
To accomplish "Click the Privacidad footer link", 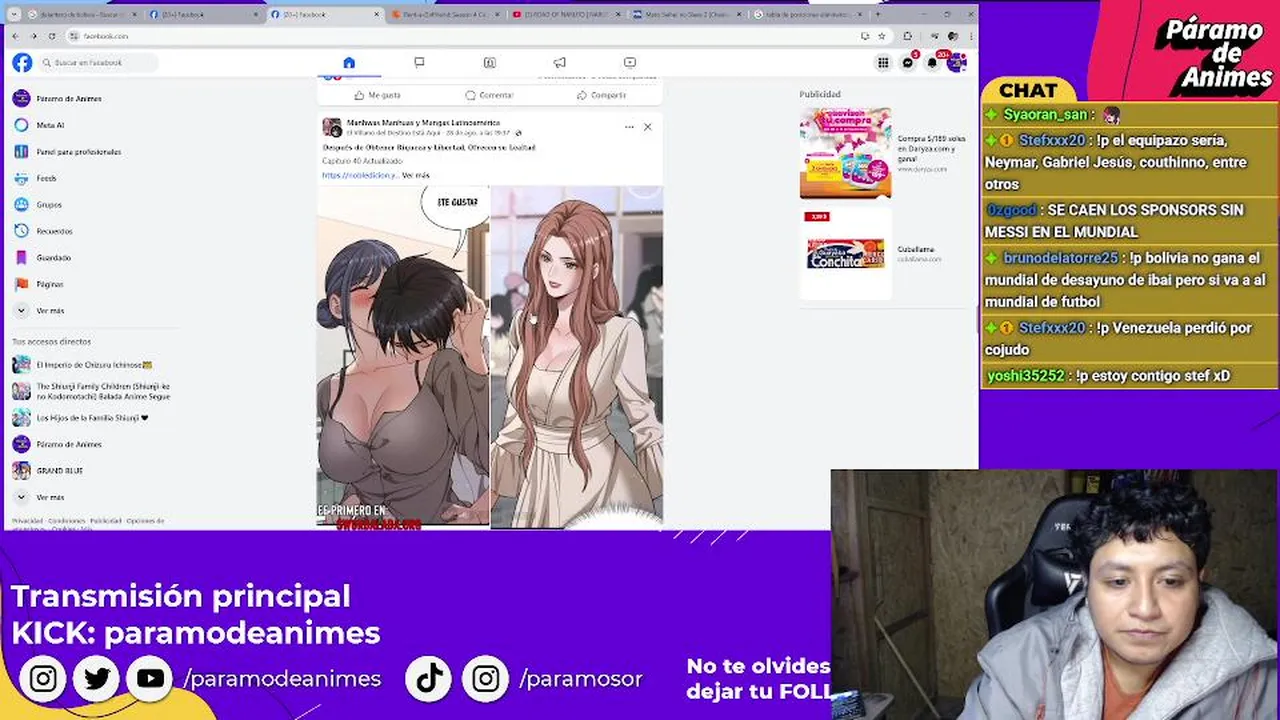I will click(x=27, y=521).
